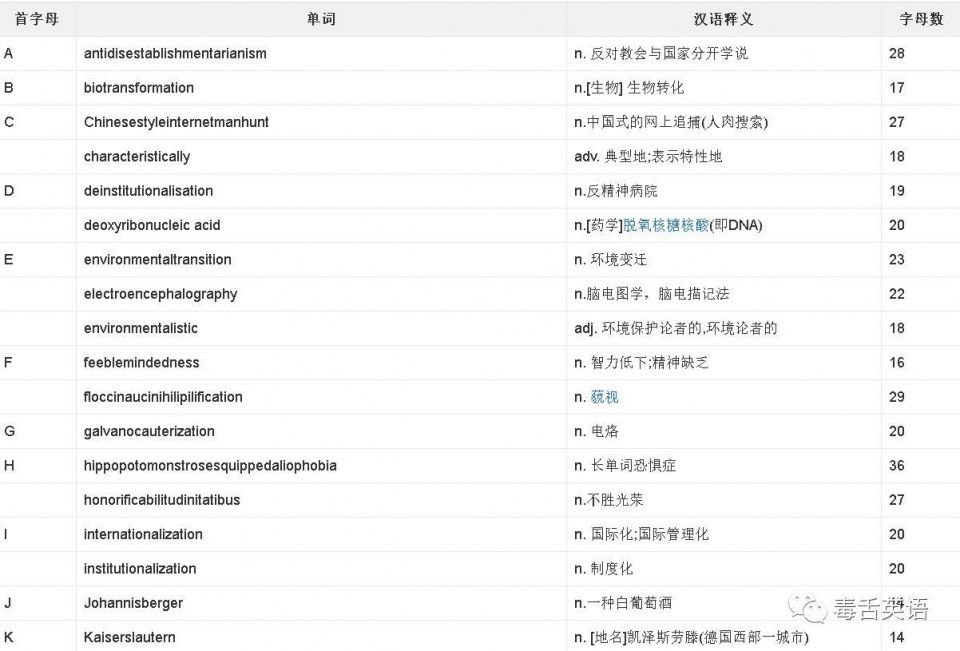Select letter count 29 for floccinaucinihilipilification
Viewport: 960px width, 651px height.
point(897,397)
